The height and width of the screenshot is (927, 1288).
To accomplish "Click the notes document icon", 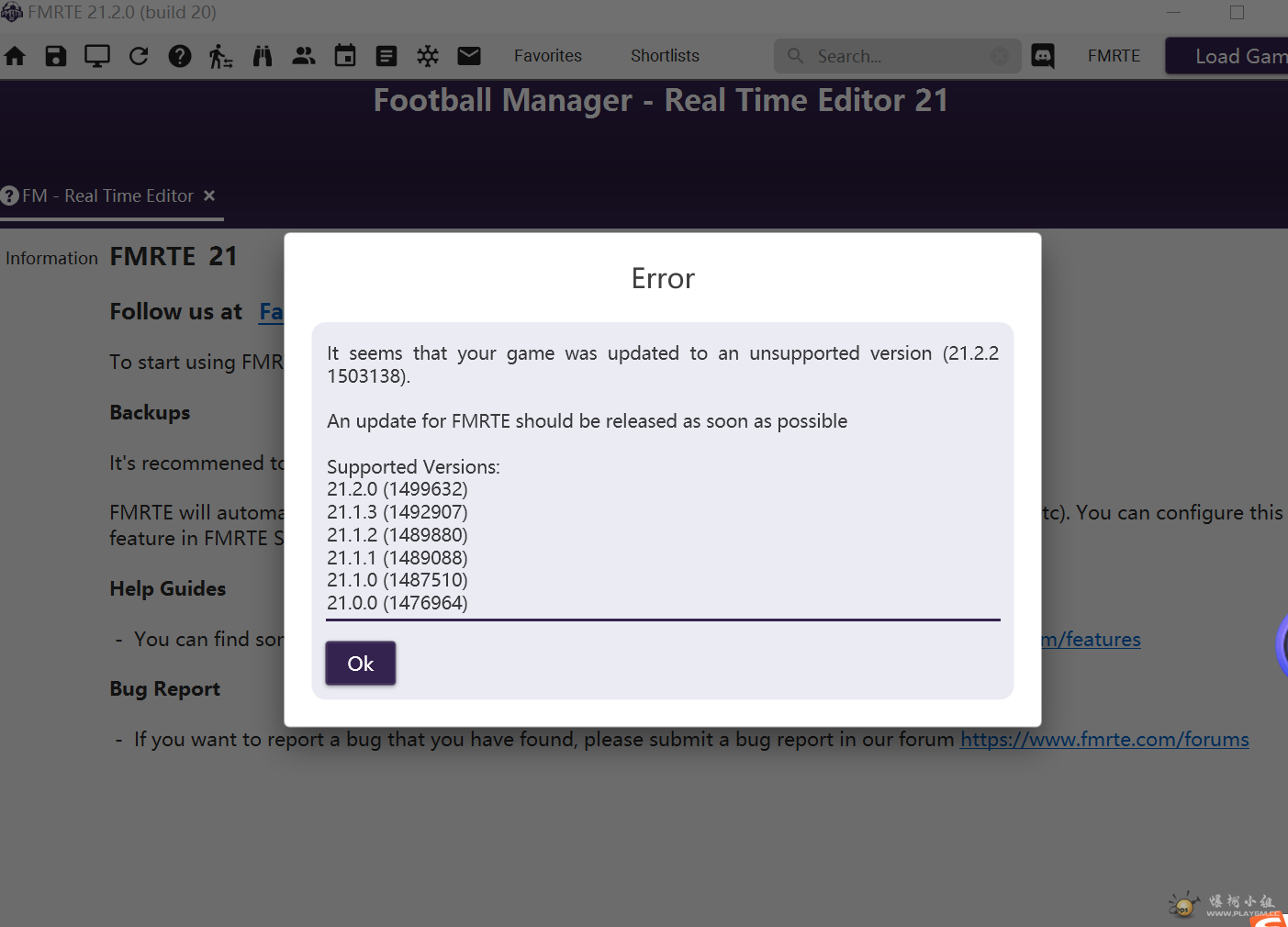I will (386, 56).
